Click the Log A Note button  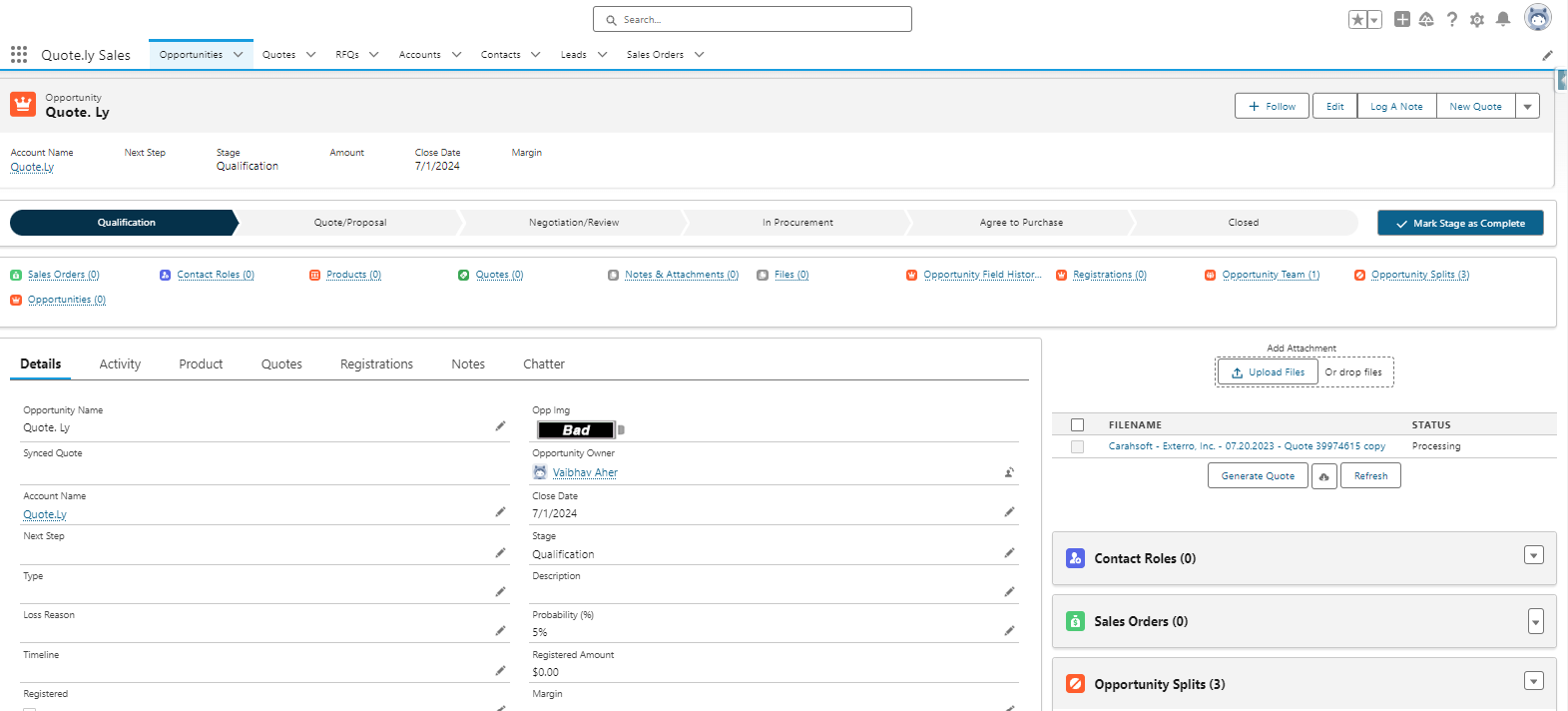[x=1396, y=106]
